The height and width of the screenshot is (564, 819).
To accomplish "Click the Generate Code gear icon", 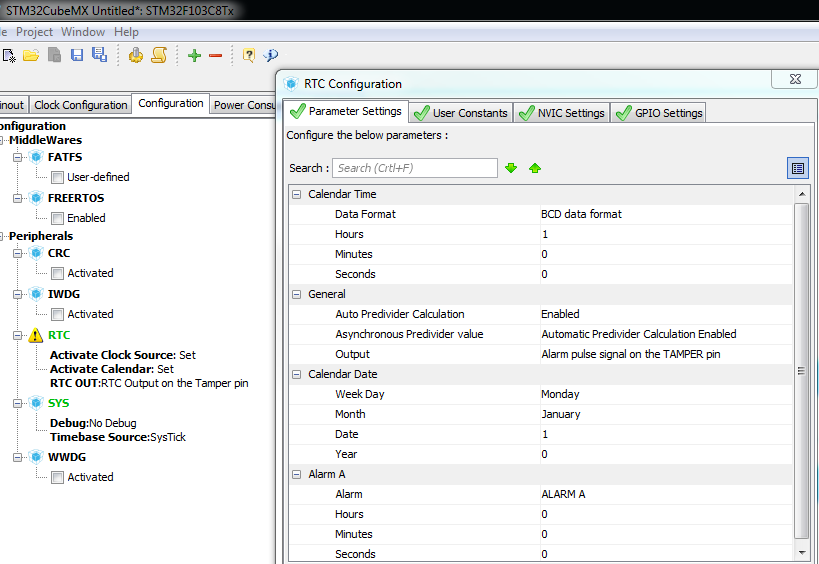I will coord(136,55).
